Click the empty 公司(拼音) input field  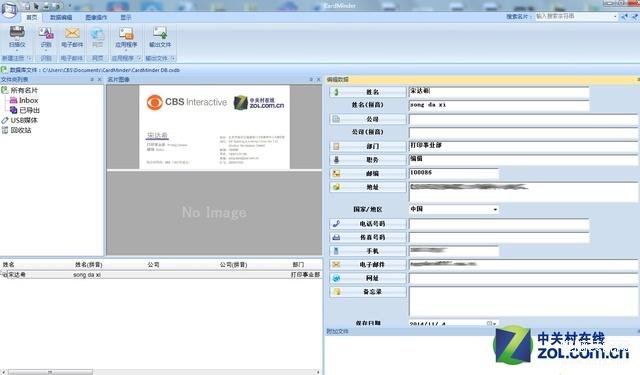523,133
